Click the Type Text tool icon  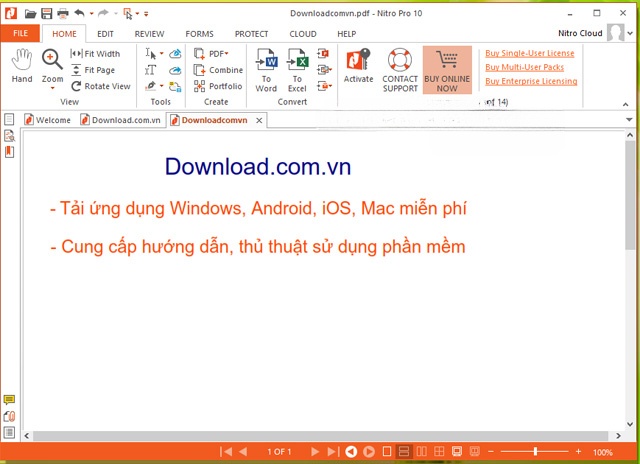coord(150,70)
